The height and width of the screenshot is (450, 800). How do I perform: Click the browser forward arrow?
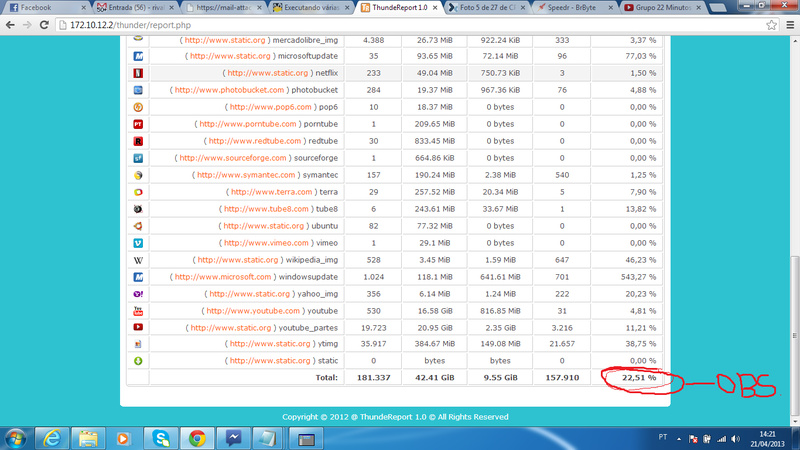(x=27, y=25)
